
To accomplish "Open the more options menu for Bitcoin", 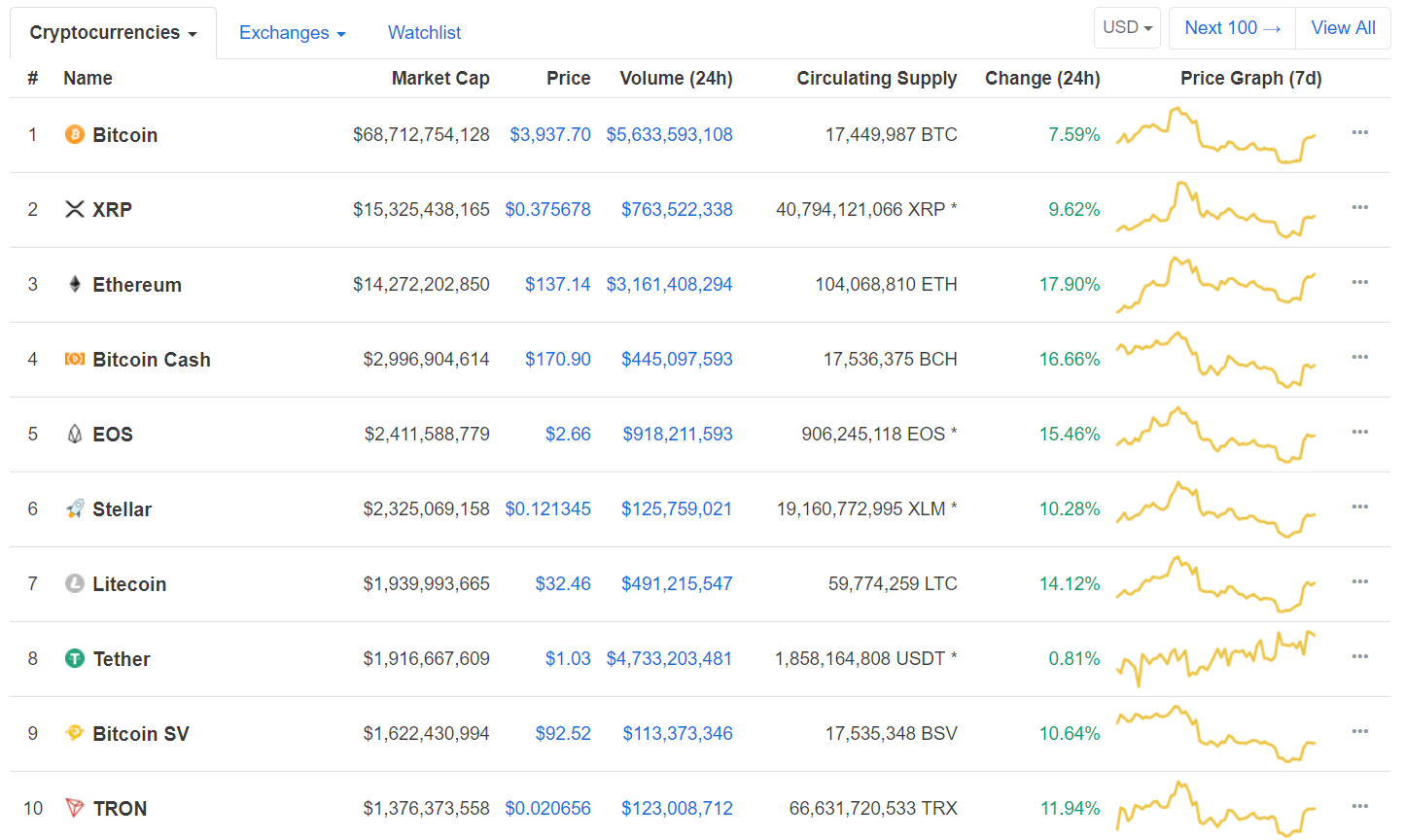I will point(1360,132).
